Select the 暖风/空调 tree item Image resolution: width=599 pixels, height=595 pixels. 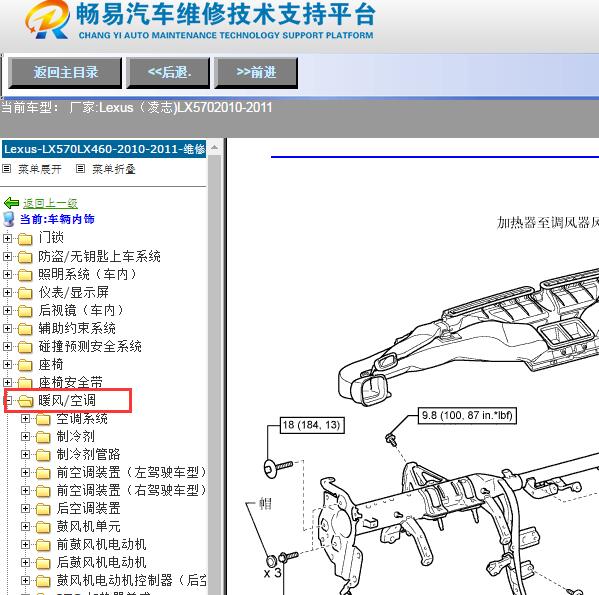click(x=67, y=400)
